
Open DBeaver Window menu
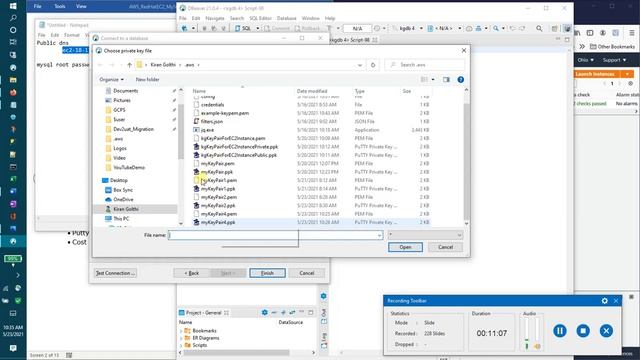[x=310, y=18]
